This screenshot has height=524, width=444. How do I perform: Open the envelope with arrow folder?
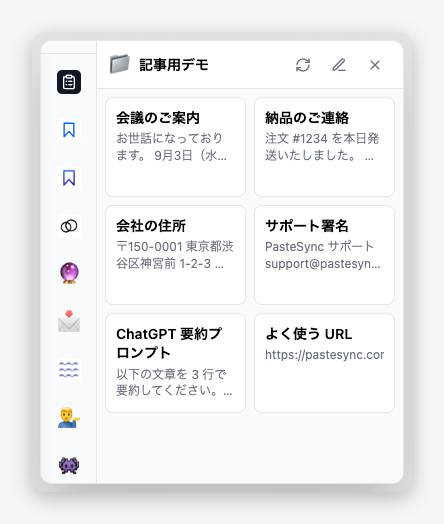click(x=69, y=321)
